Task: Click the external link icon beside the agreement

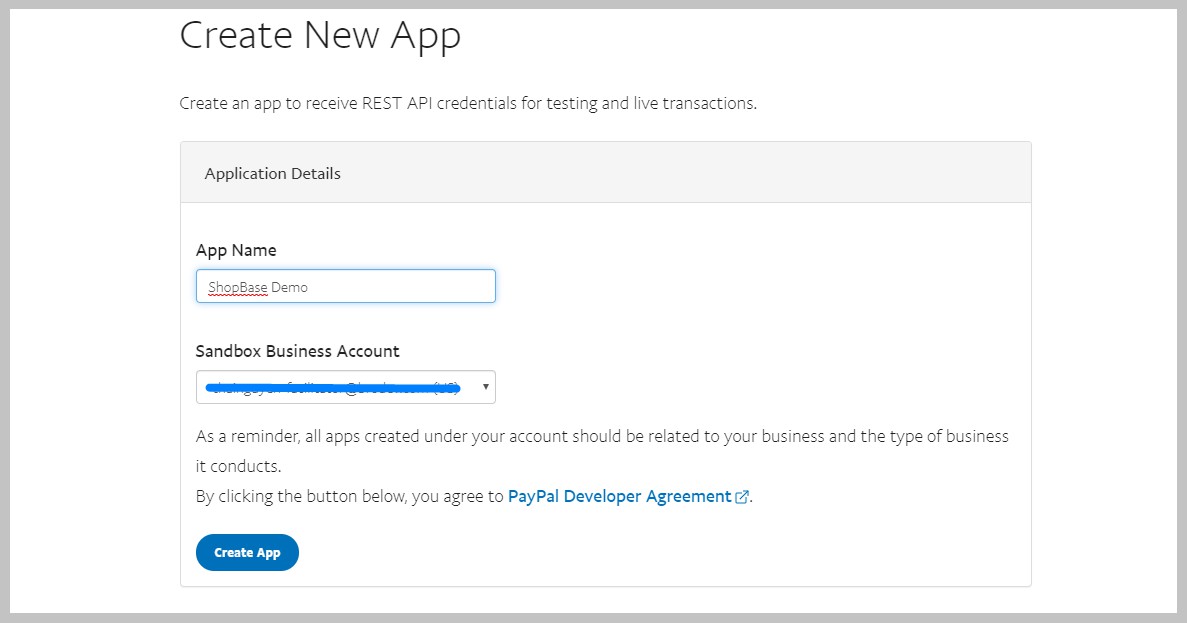Action: (742, 497)
